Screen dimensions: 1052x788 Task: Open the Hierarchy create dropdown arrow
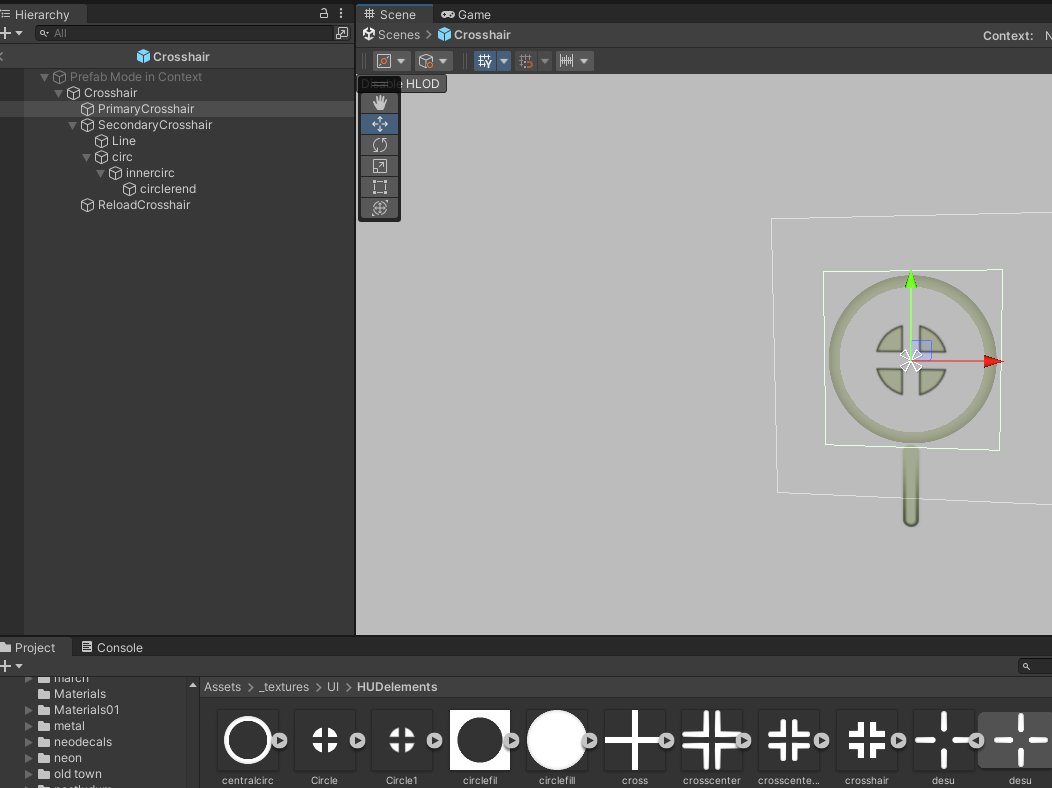(19, 33)
